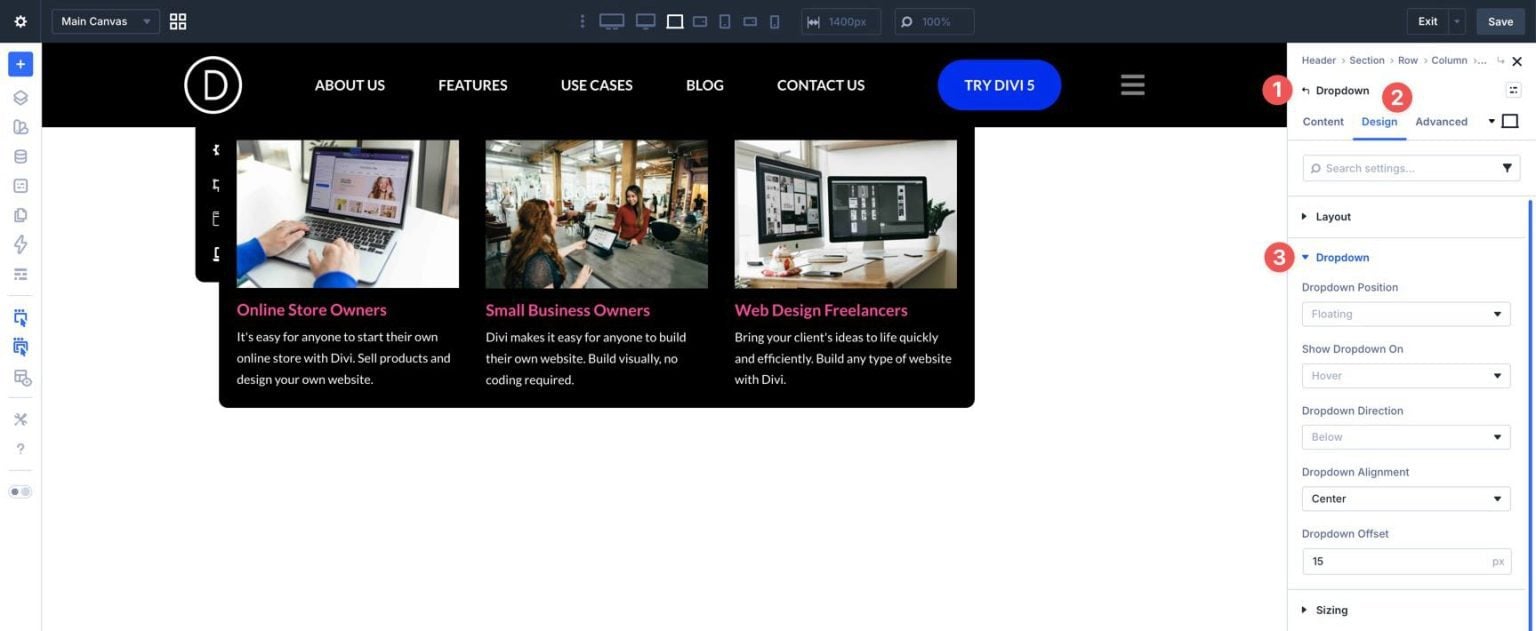
Task: Open the hamburger menu icon in header
Action: coord(1132,85)
